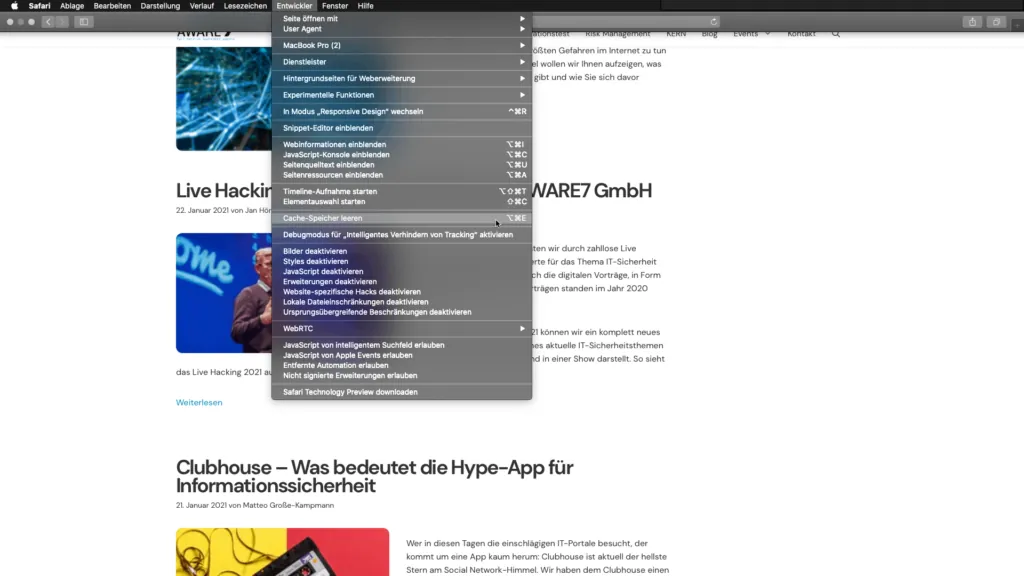
Task: Select 'Cache-Speicher leeren'
Action: 323,218
